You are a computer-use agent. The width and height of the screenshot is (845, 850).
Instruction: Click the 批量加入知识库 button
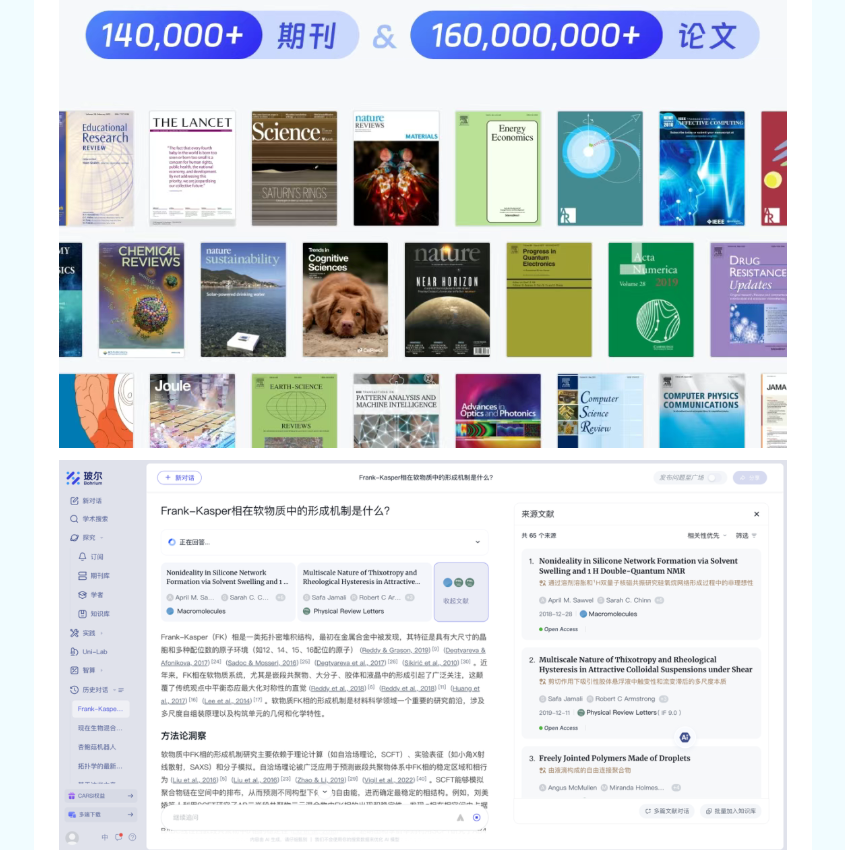(729, 811)
